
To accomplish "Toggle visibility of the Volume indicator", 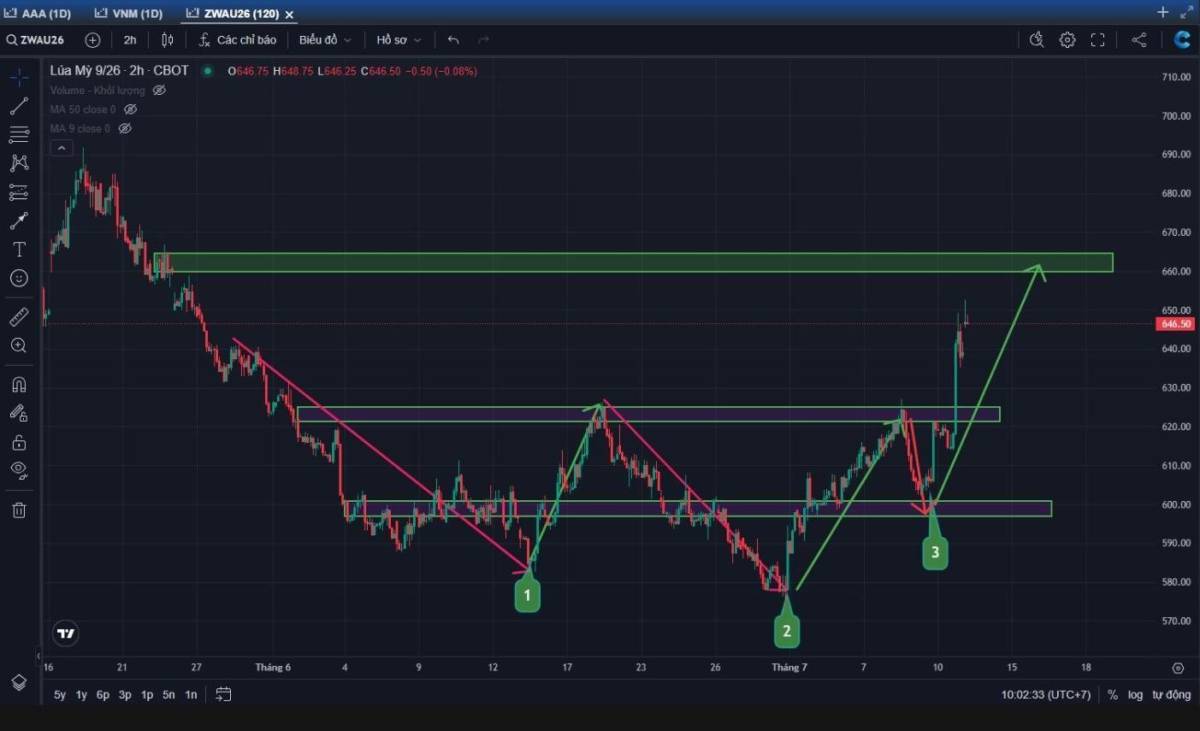I will (159, 90).
